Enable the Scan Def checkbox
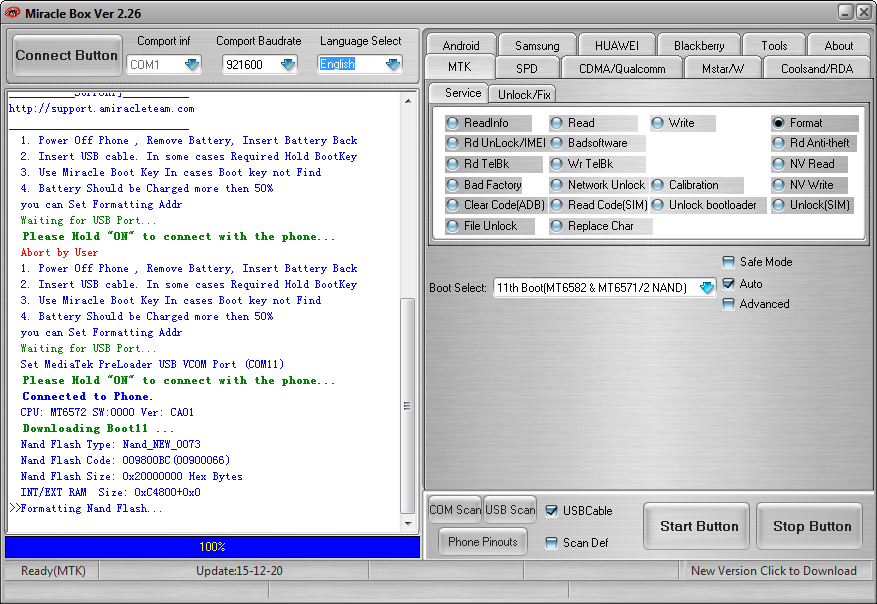The height and width of the screenshot is (604, 877). tap(551, 543)
